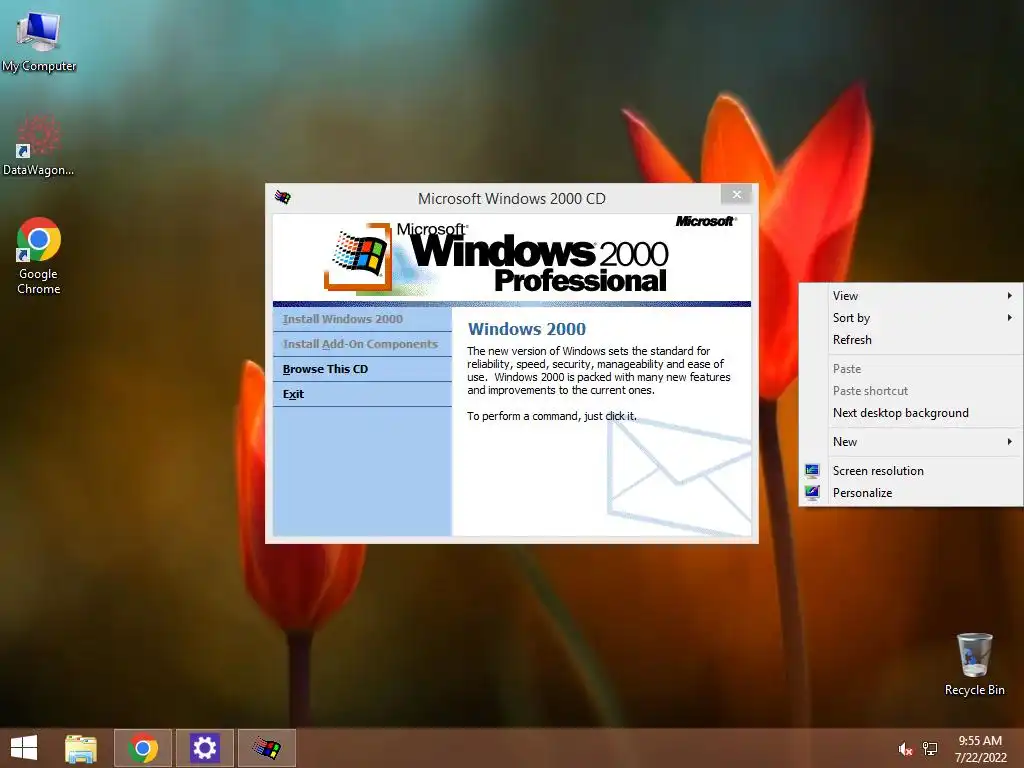This screenshot has width=1024, height=768.
Task: Close the Microsoft Windows 2000 CD dialog
Action: tap(737, 194)
